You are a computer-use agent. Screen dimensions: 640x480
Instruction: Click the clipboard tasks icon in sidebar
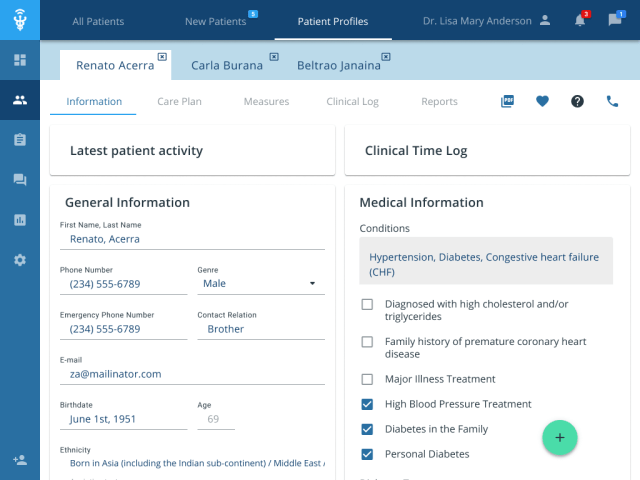coord(20,140)
